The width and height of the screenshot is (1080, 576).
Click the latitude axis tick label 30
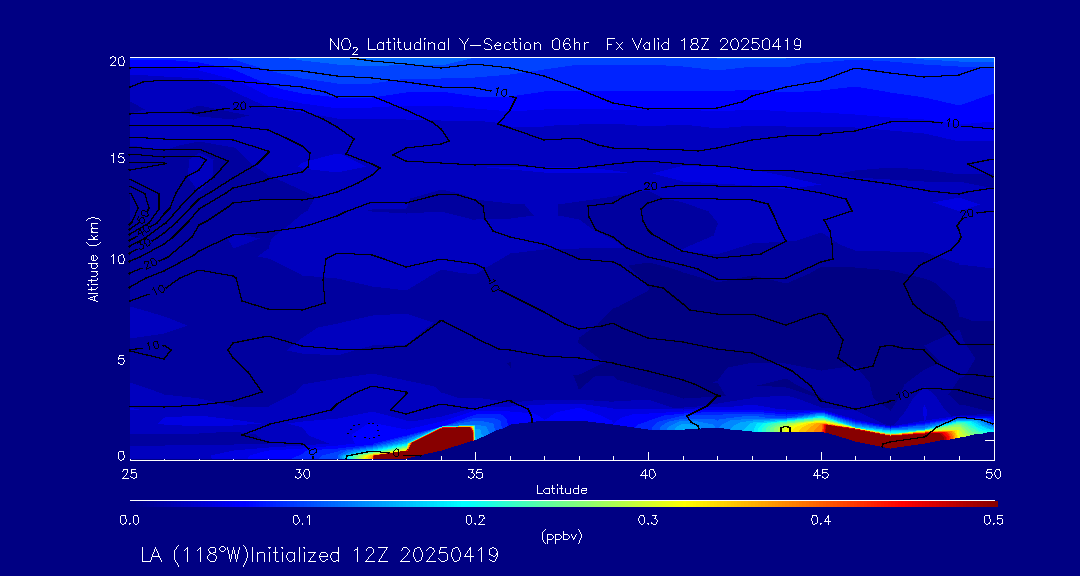click(302, 474)
